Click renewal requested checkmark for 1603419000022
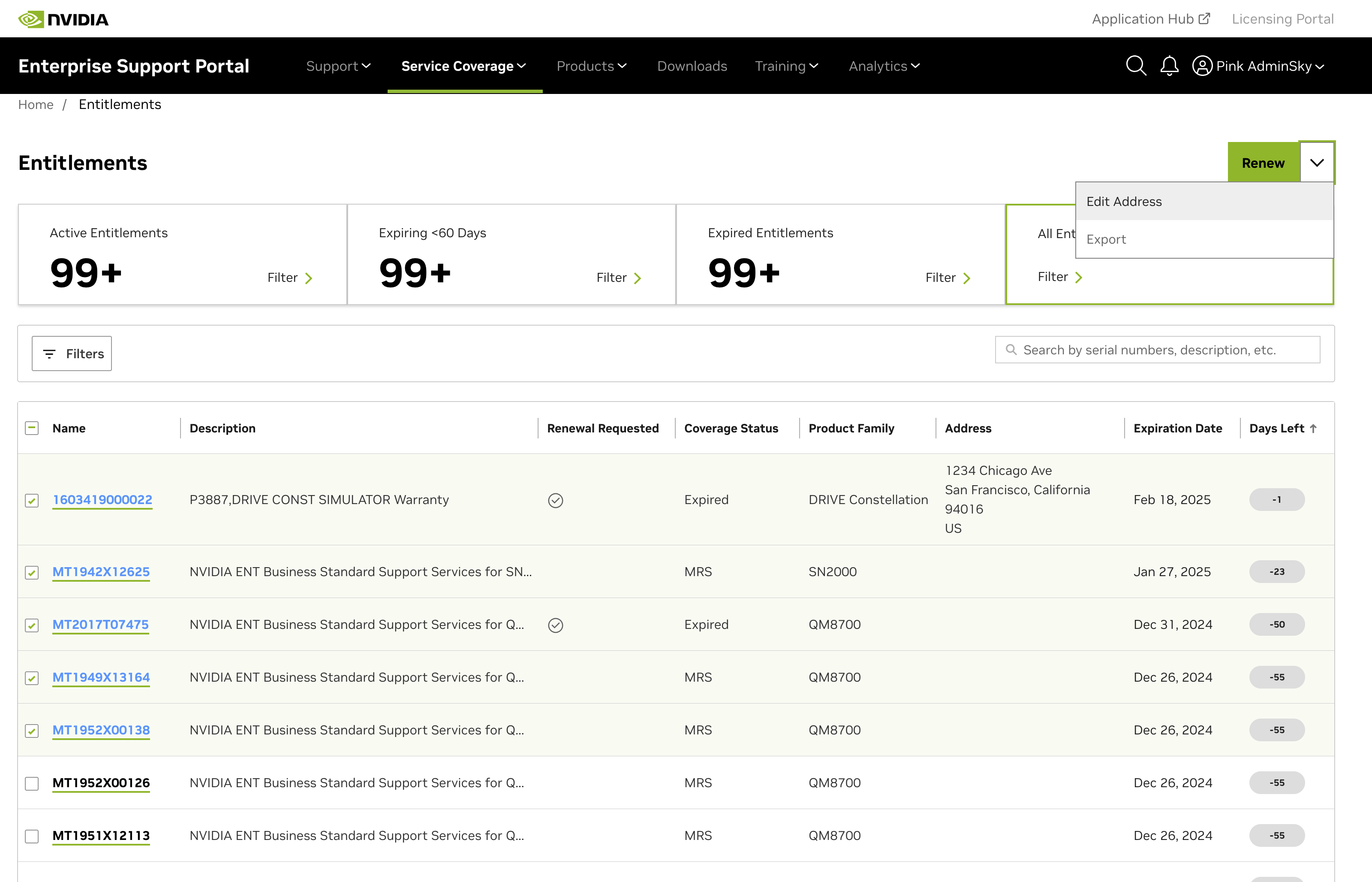1372x882 pixels. 555,500
